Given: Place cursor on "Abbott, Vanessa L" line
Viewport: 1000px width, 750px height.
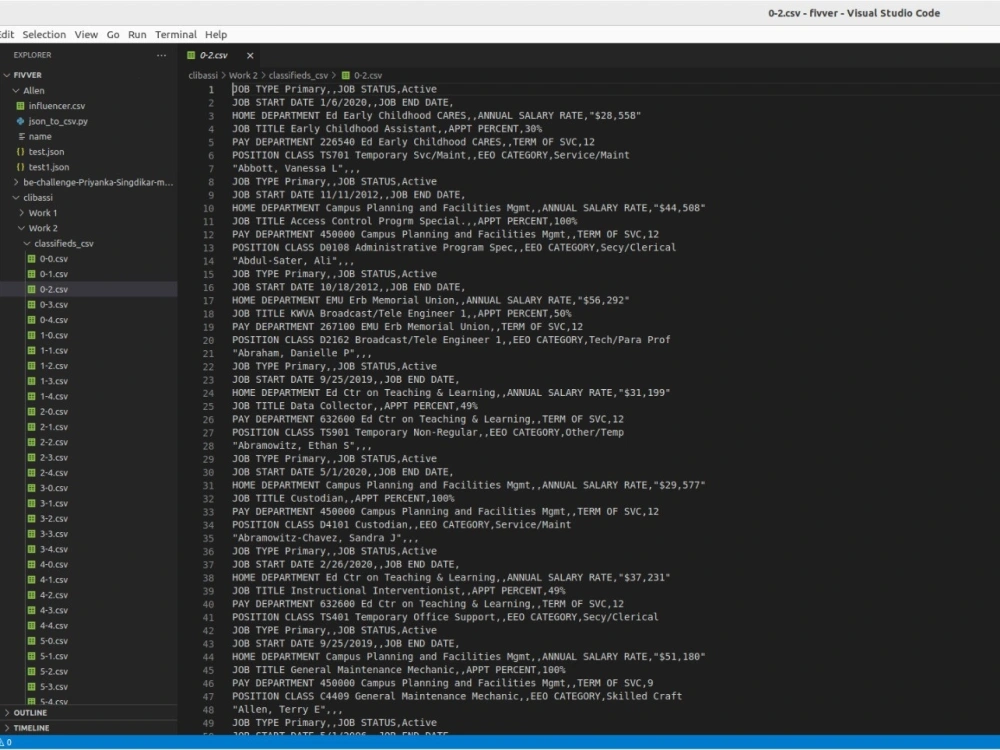Looking at the screenshot, I should (296, 168).
